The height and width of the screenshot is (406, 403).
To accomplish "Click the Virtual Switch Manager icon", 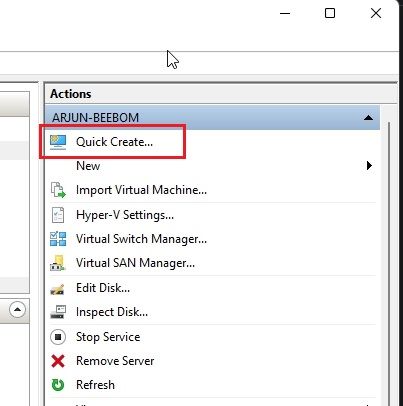I will (x=58, y=239).
